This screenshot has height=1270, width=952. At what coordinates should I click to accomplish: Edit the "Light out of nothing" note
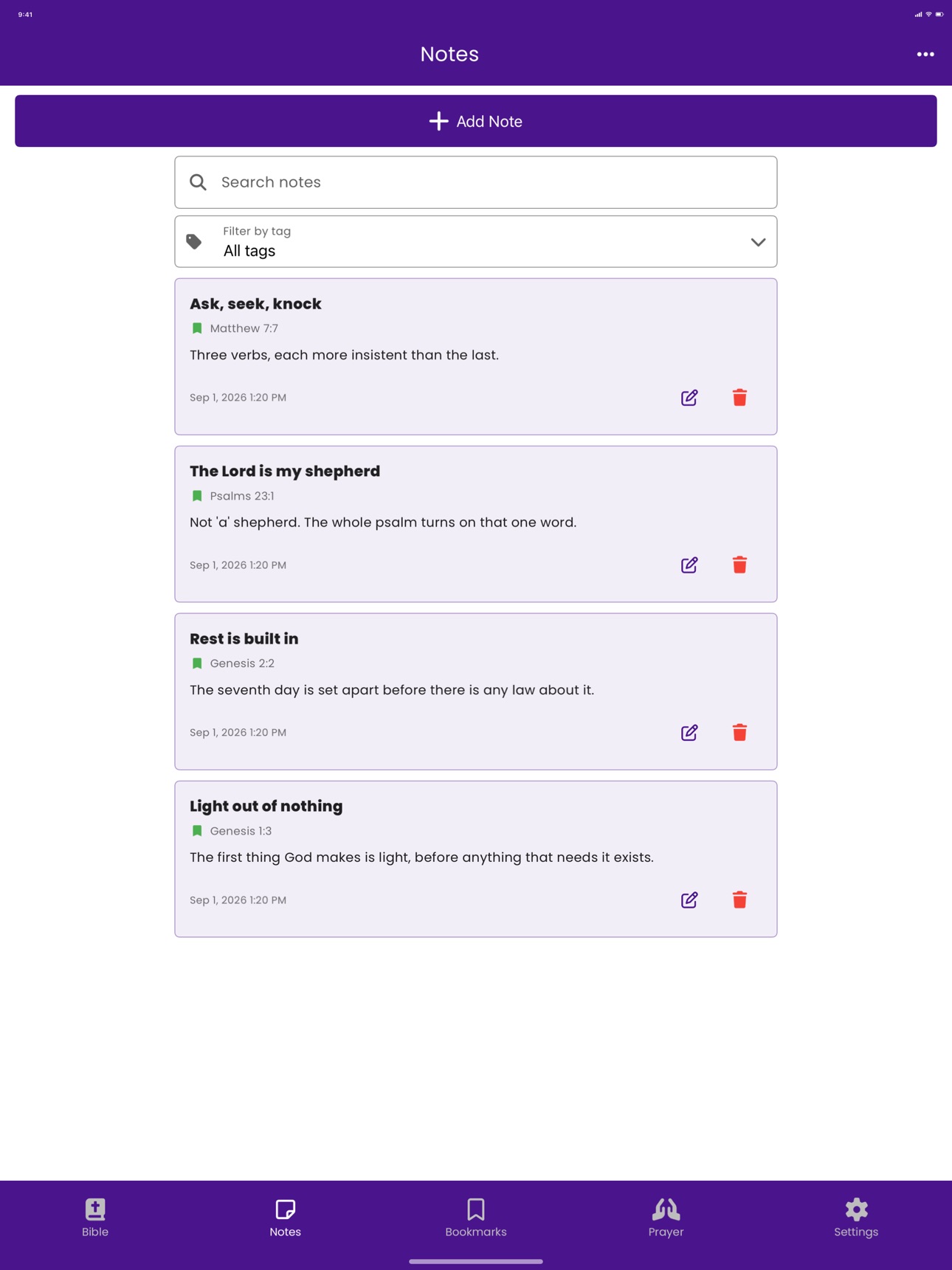click(689, 900)
